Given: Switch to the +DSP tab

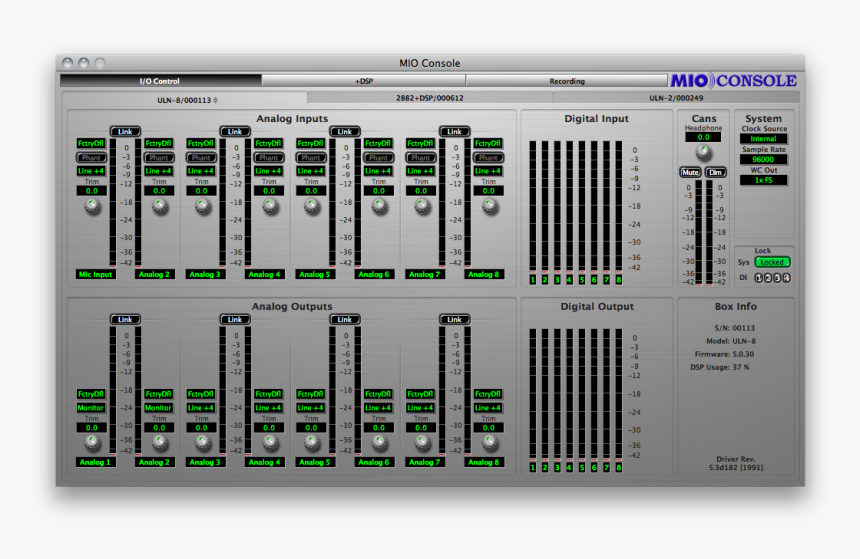Looking at the screenshot, I should pyautogui.click(x=364, y=81).
